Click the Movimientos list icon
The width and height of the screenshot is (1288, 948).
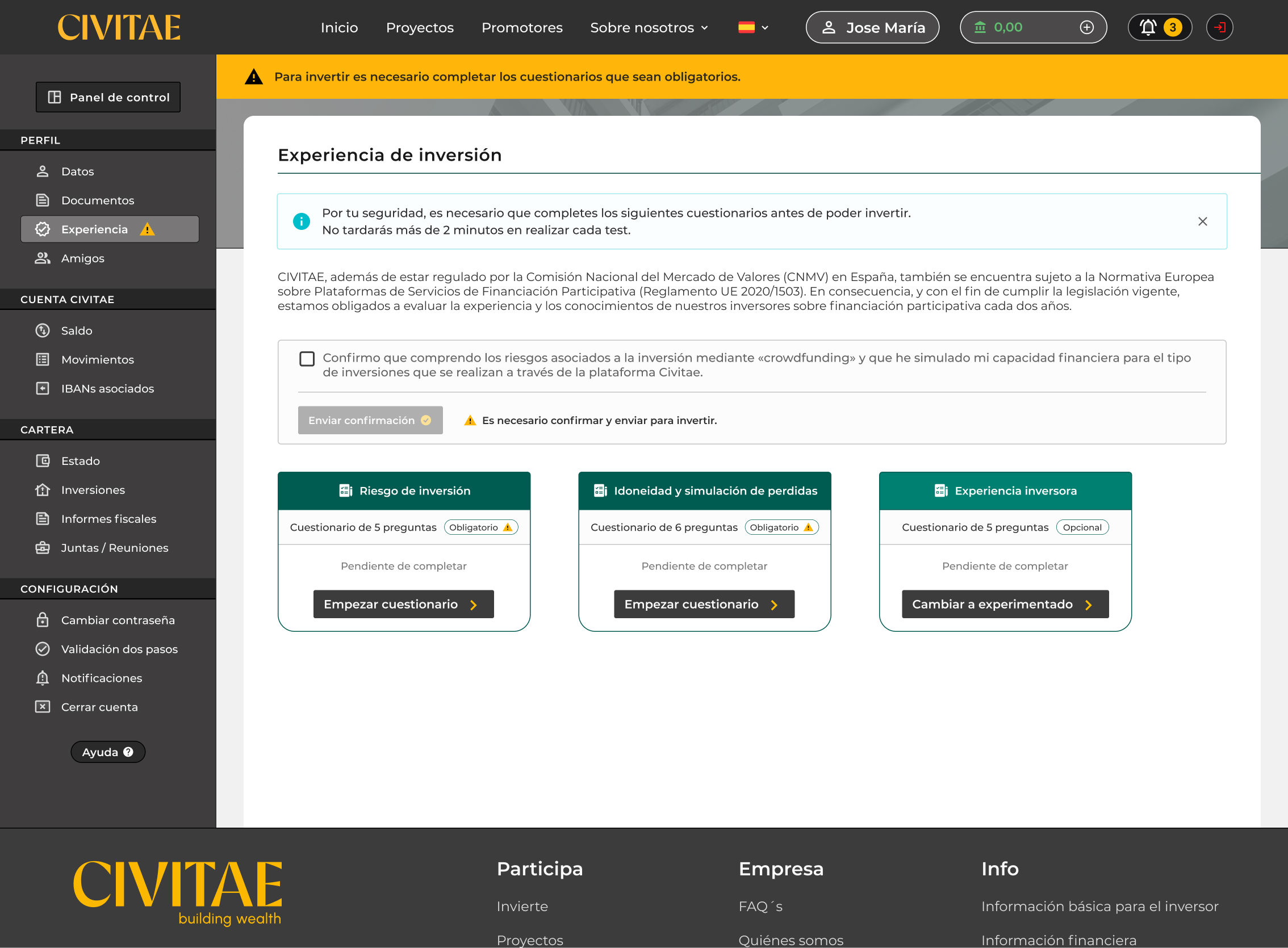tap(43, 359)
